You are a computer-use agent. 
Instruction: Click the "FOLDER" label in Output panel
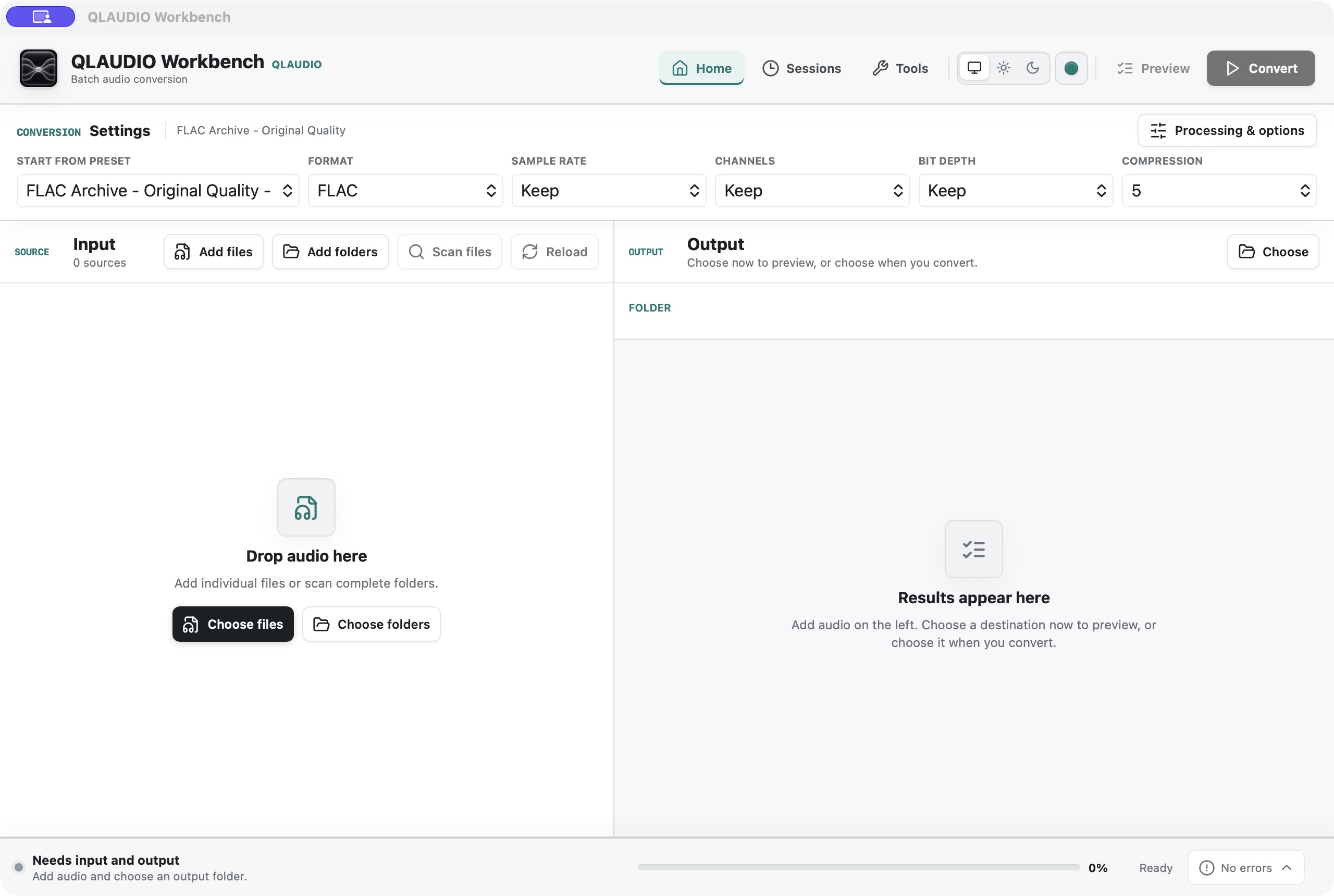[650, 308]
